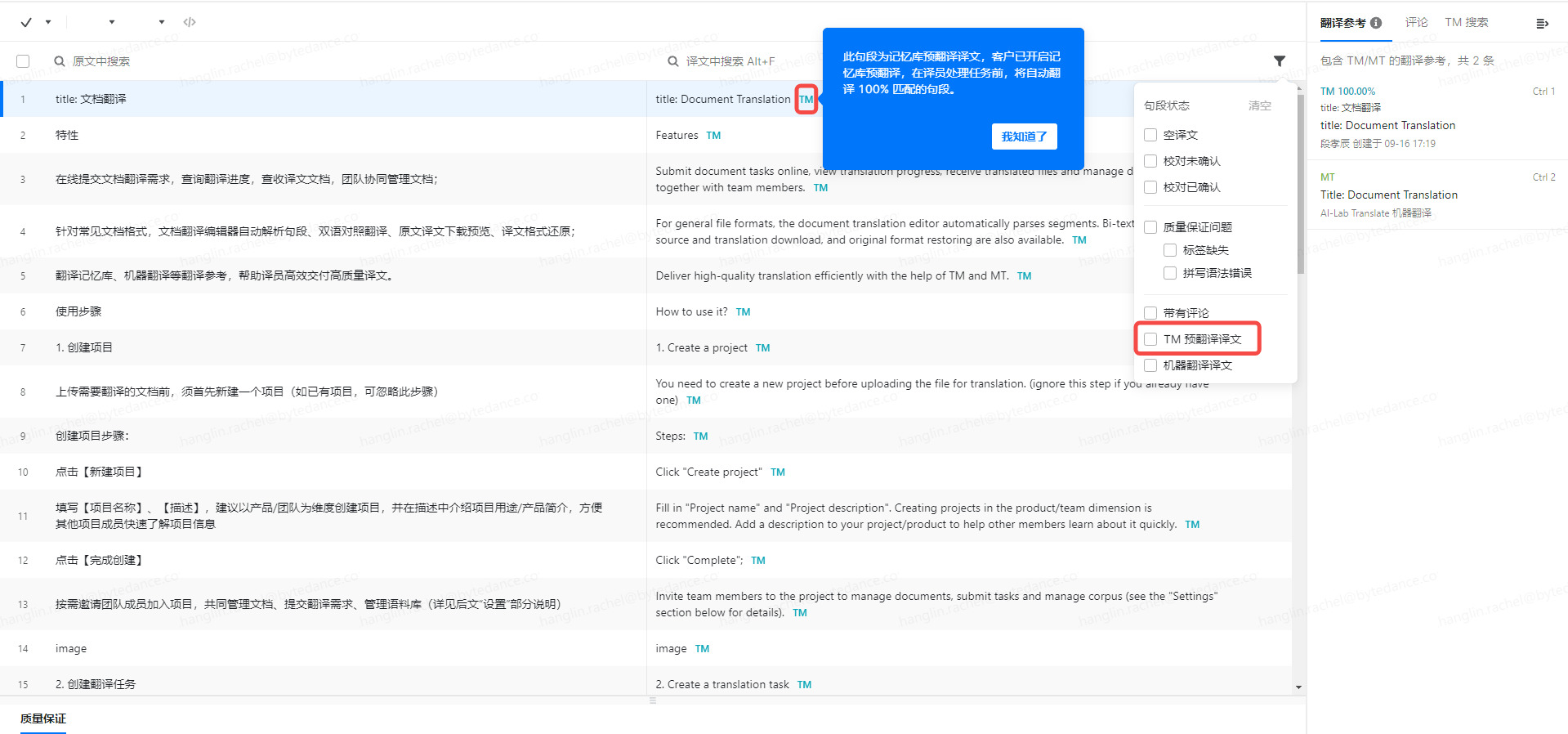Click the info icon beside 翻译参考
Image resolution: width=1568 pixels, height=734 pixels.
(x=1376, y=23)
